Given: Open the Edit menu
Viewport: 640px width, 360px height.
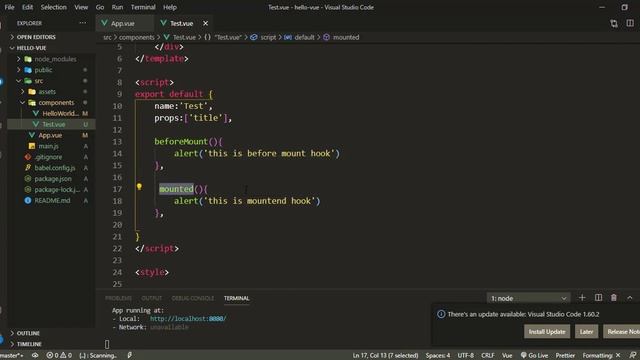Looking at the screenshot, I should pos(27,7).
